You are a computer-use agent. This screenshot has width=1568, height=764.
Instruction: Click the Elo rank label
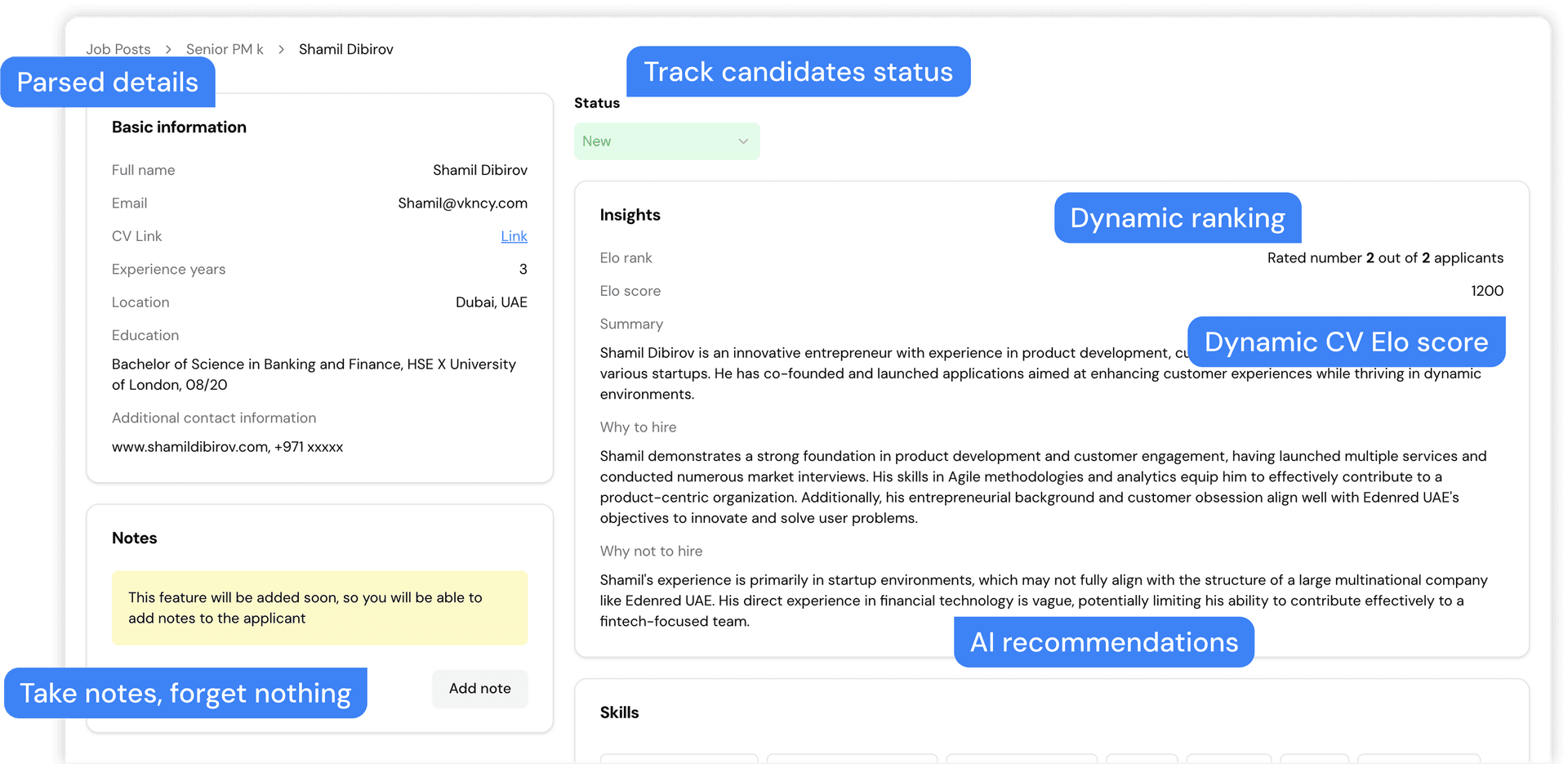(626, 258)
